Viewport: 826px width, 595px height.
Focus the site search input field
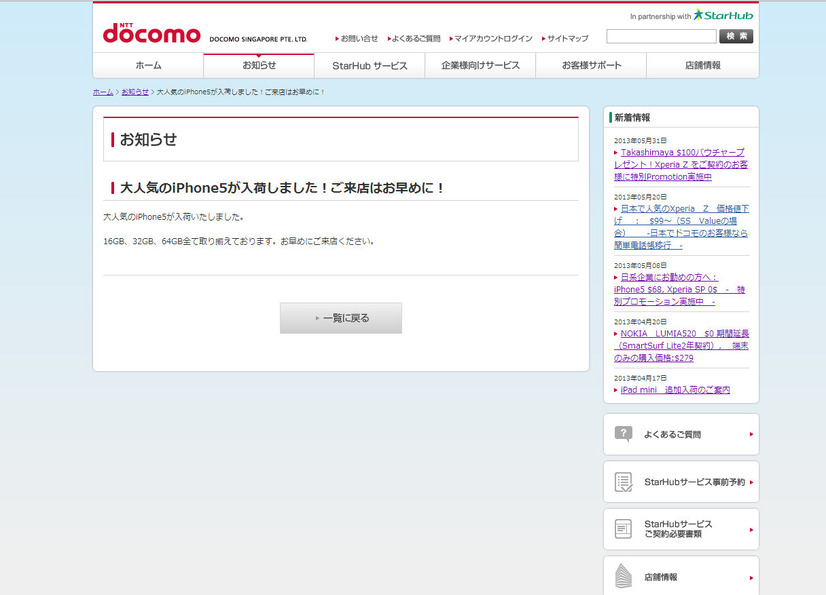tap(661, 36)
